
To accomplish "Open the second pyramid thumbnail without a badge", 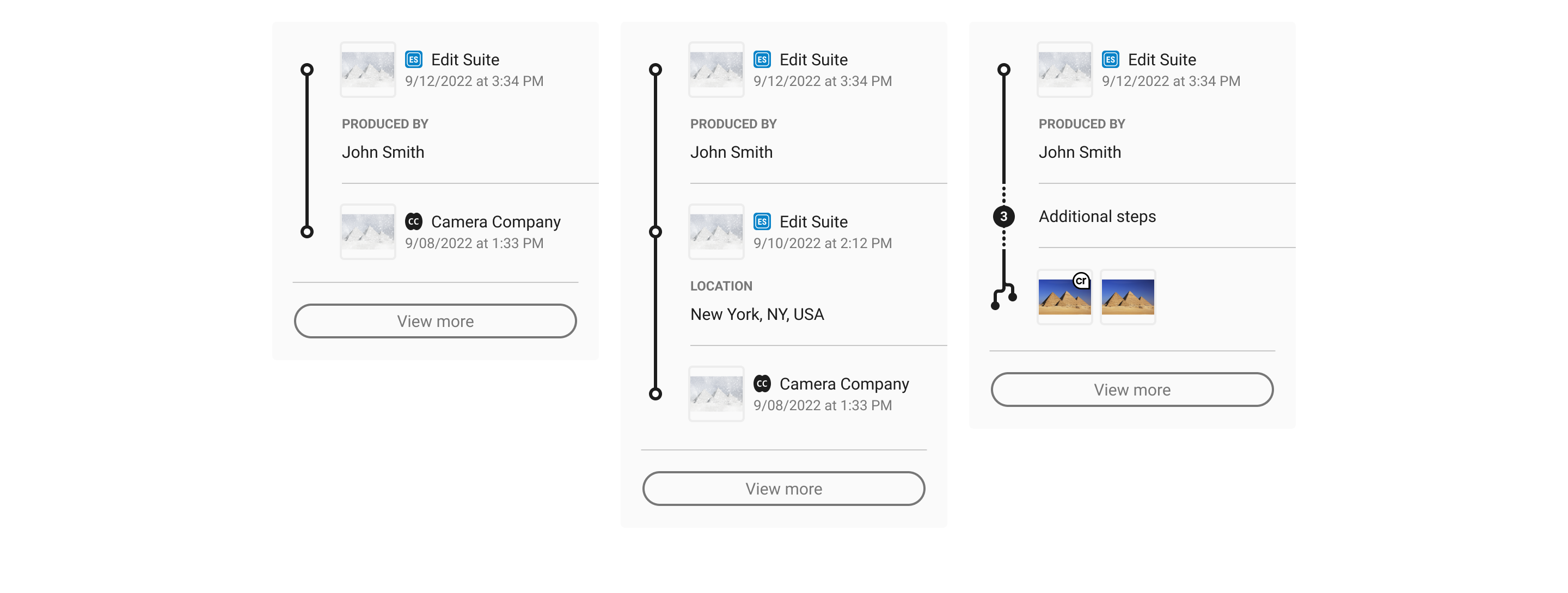I will click(1128, 298).
